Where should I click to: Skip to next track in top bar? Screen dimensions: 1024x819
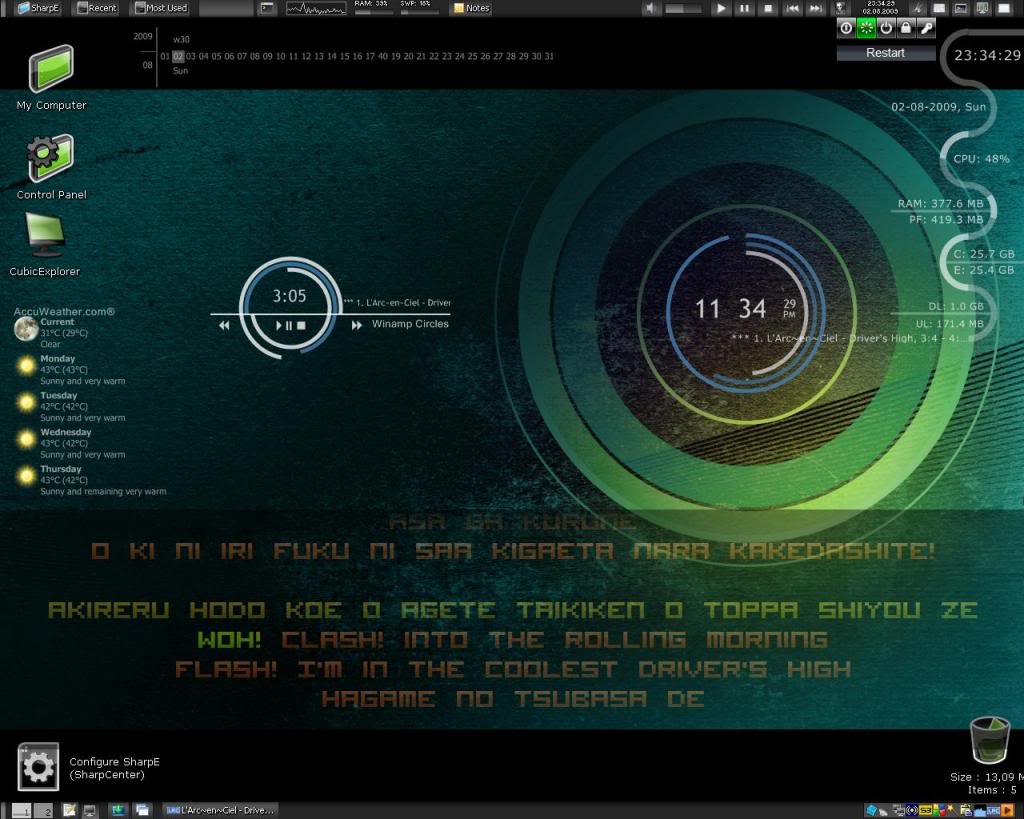(816, 8)
